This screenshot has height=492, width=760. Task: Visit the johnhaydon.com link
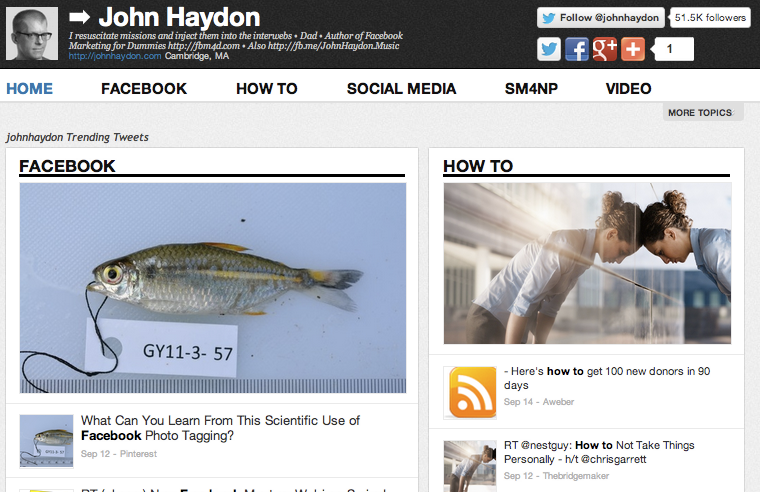115,56
